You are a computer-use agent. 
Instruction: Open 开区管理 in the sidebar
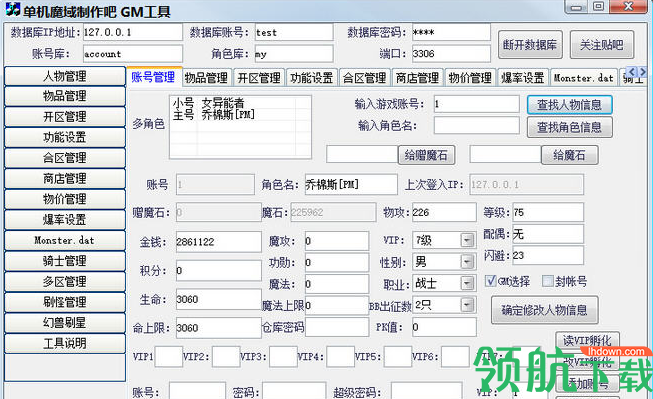tap(65, 117)
